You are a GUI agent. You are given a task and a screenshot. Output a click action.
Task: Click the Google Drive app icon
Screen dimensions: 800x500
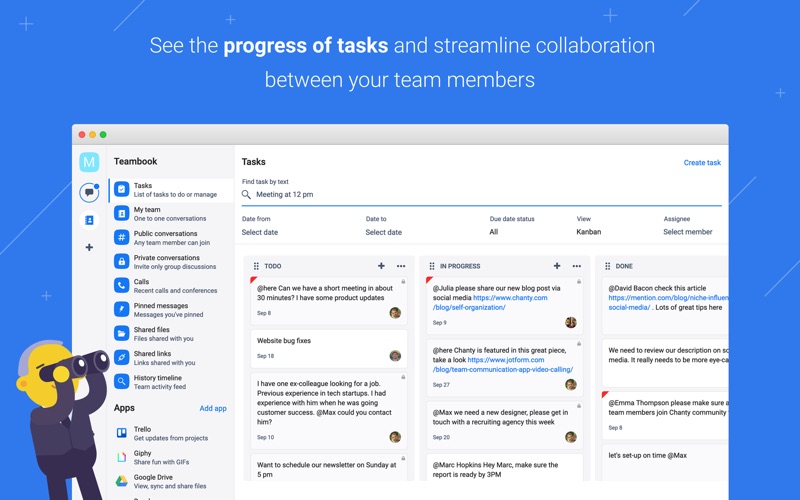pyautogui.click(x=121, y=481)
